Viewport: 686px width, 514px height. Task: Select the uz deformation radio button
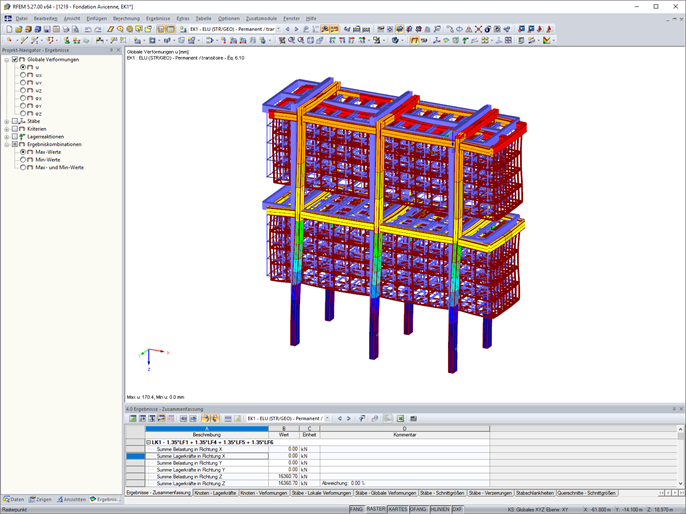23,90
